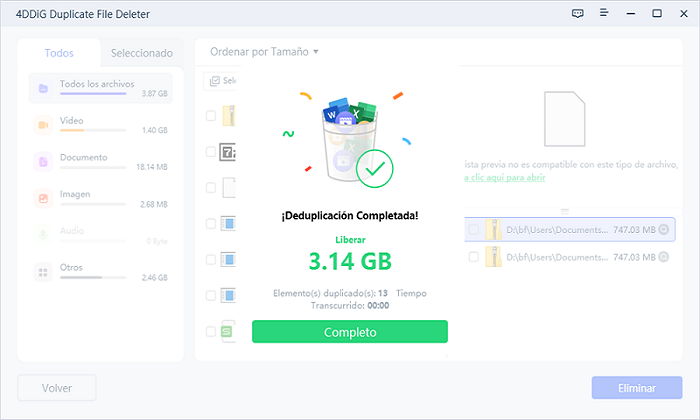The image size is (700, 420).
Task: Click the green S spreadsheet file icon
Action: [x=228, y=331]
